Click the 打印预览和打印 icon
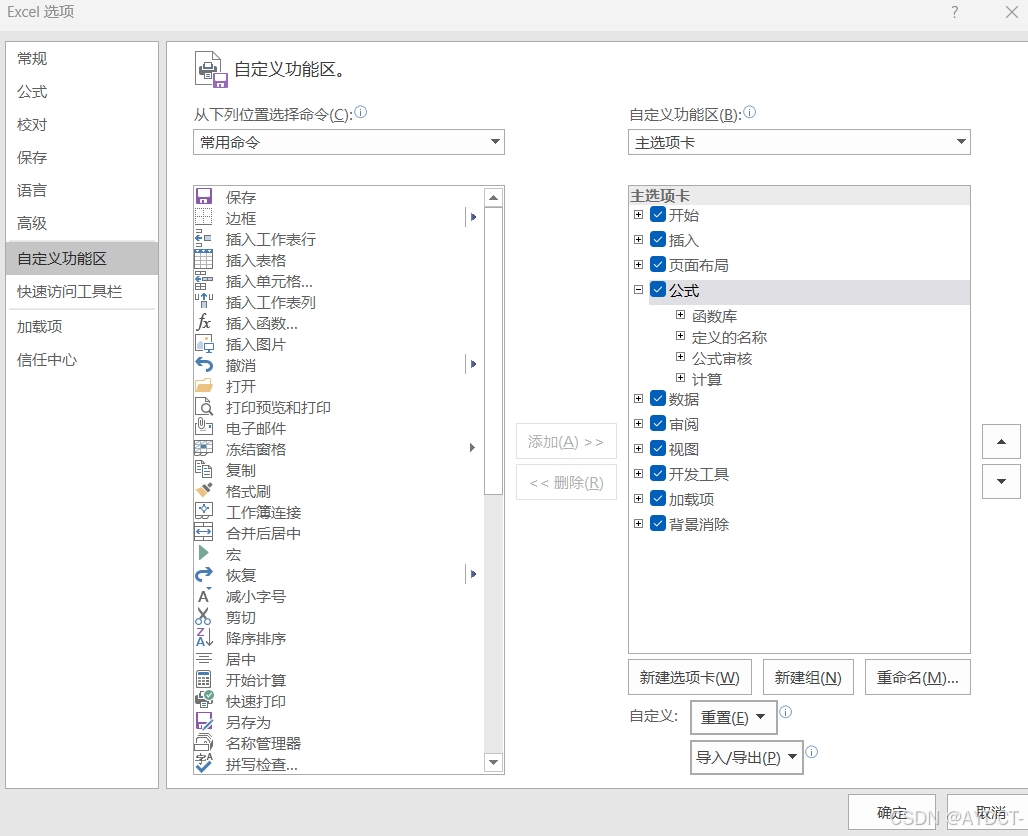 [204, 406]
